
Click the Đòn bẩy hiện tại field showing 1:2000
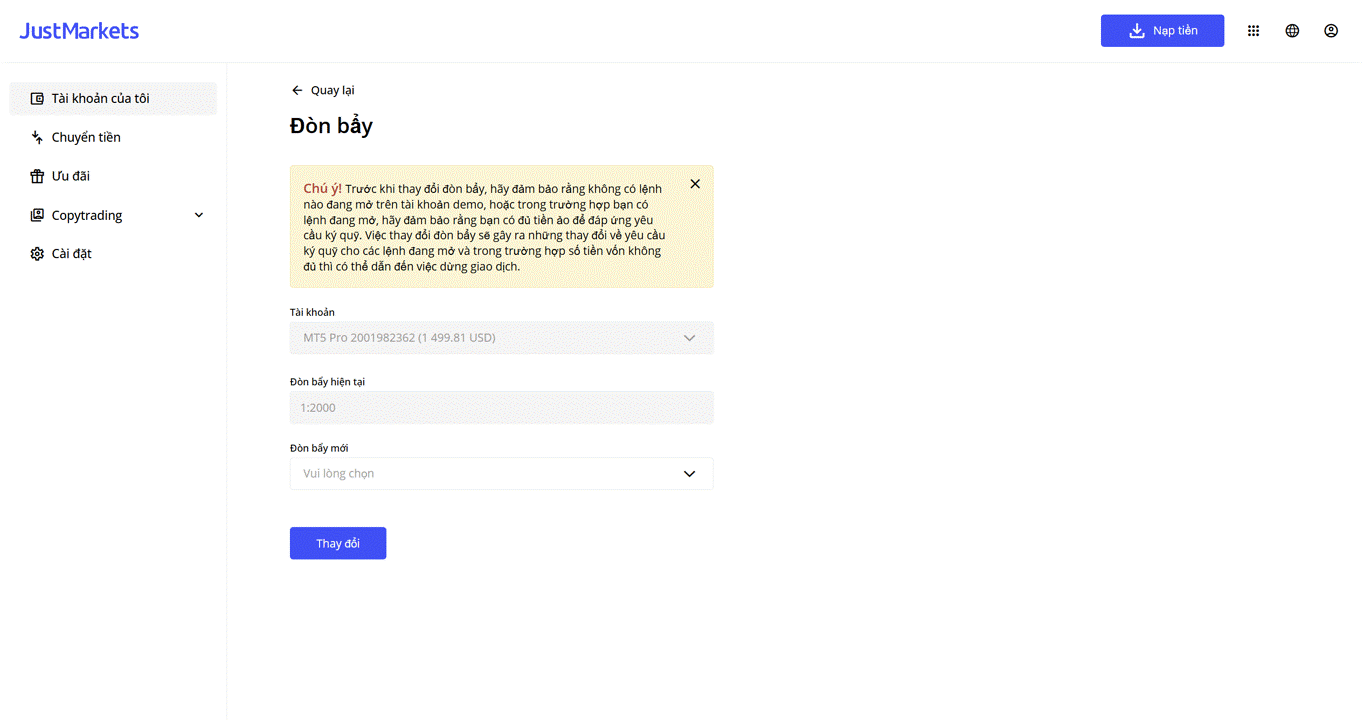click(501, 407)
